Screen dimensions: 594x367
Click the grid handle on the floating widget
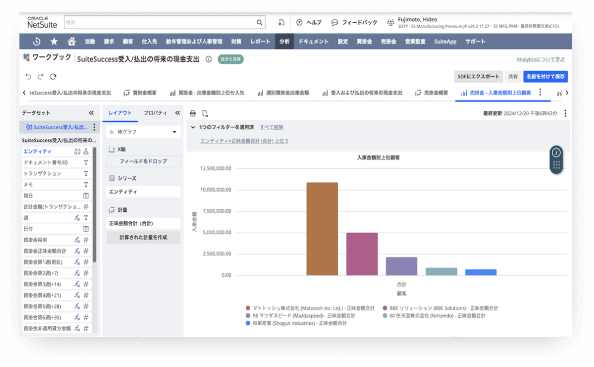[556, 165]
